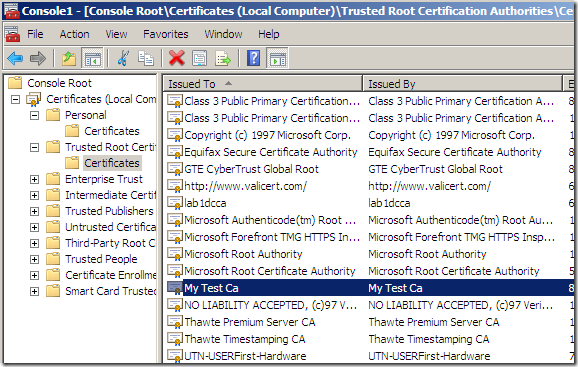Select Microsoft Authenticode(tm) Root certificate row
This screenshot has height=367, width=578.
point(370,220)
